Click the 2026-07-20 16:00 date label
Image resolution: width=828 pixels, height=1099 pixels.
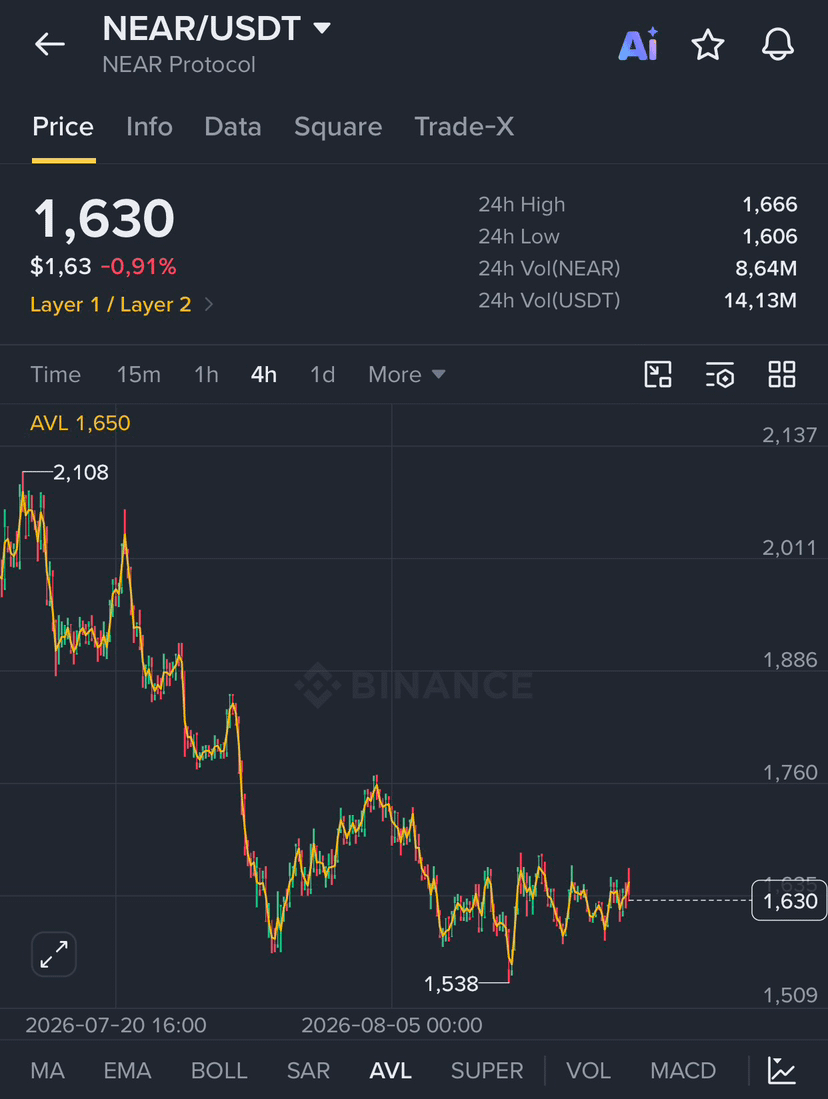116,1025
